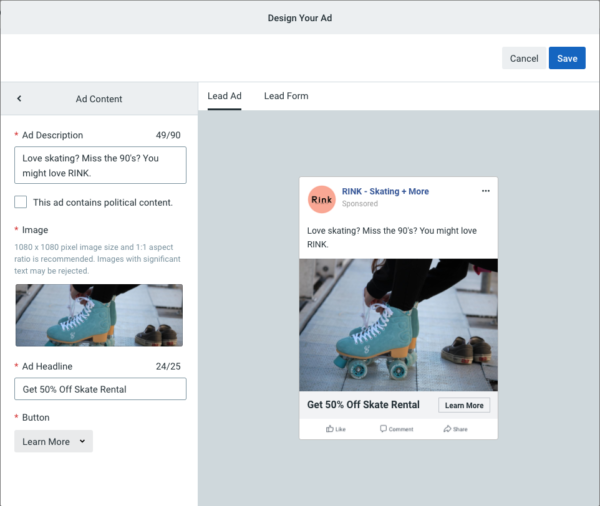Select the Lead Ad tab

click(224, 96)
